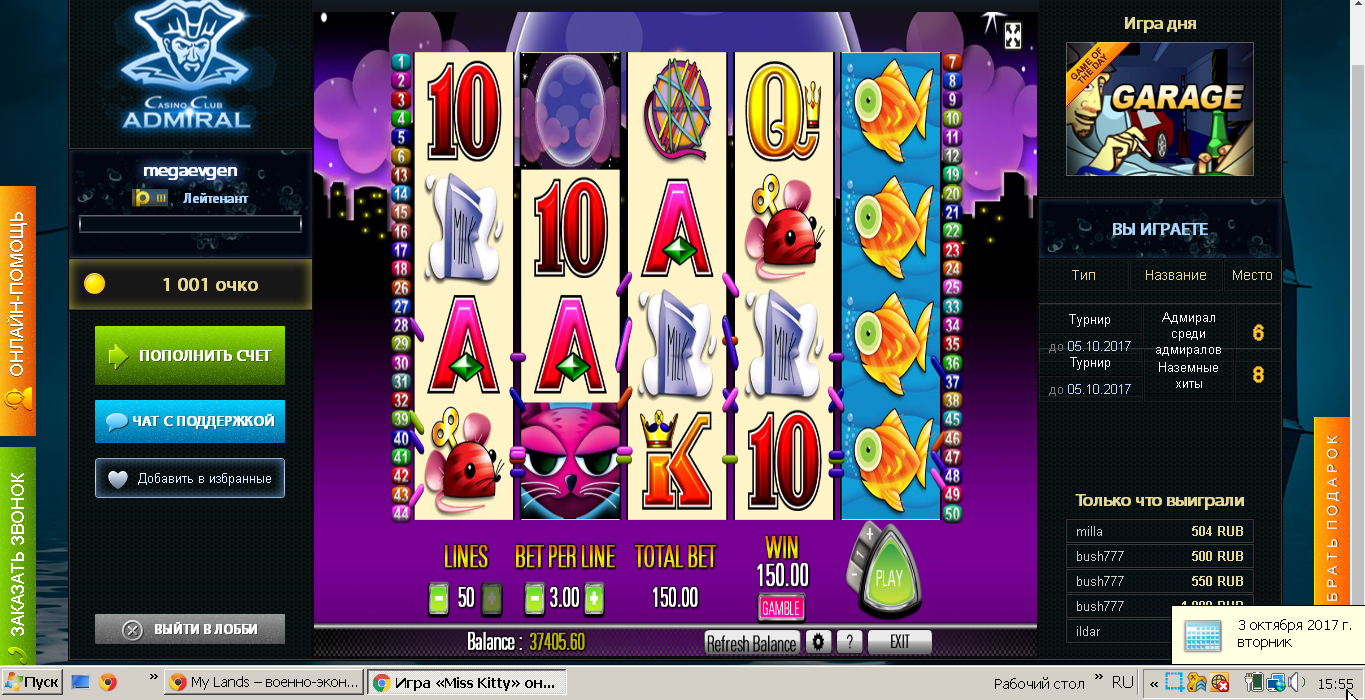Open help with the question mark button

point(849,642)
